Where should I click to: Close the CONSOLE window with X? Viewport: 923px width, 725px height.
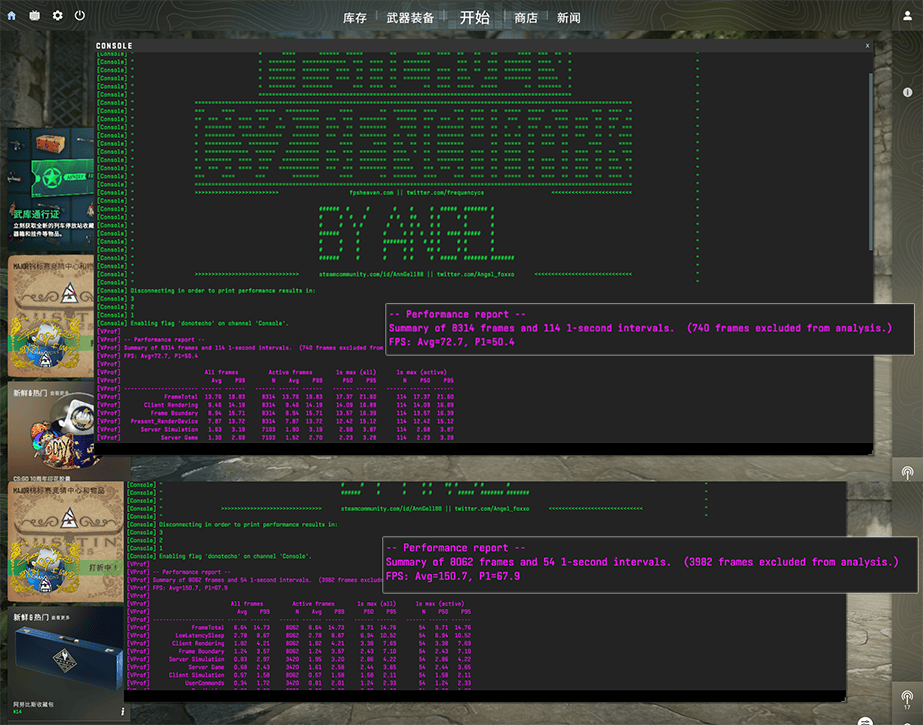pos(867,45)
